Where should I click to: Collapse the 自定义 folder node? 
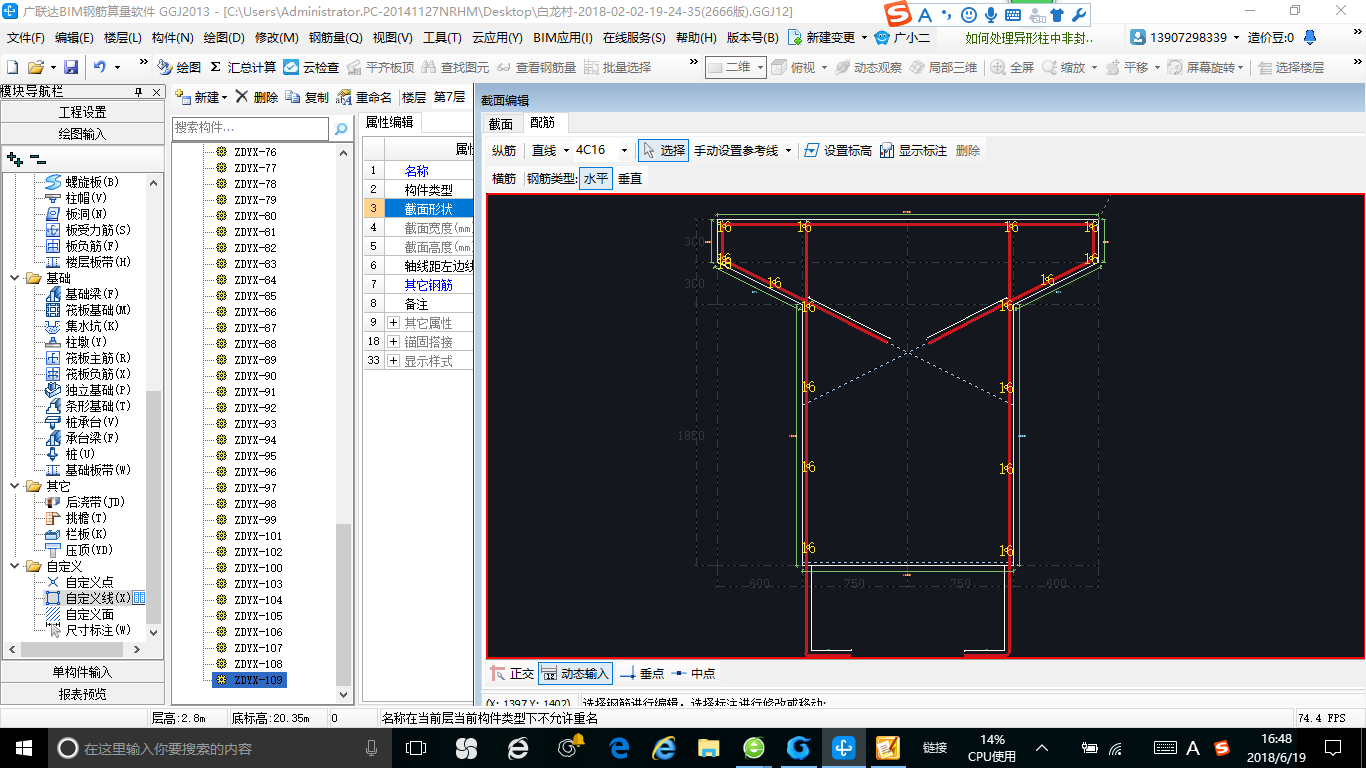[x=16, y=566]
